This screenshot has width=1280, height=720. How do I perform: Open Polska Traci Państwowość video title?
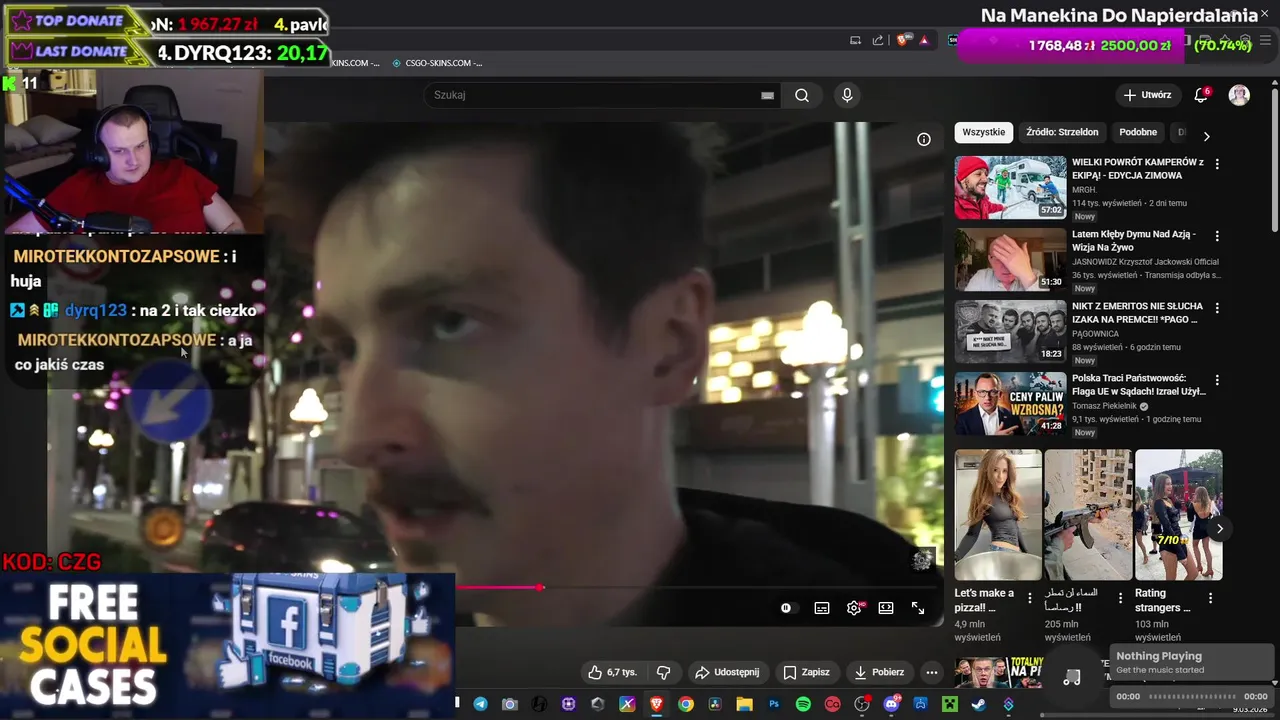point(1139,385)
